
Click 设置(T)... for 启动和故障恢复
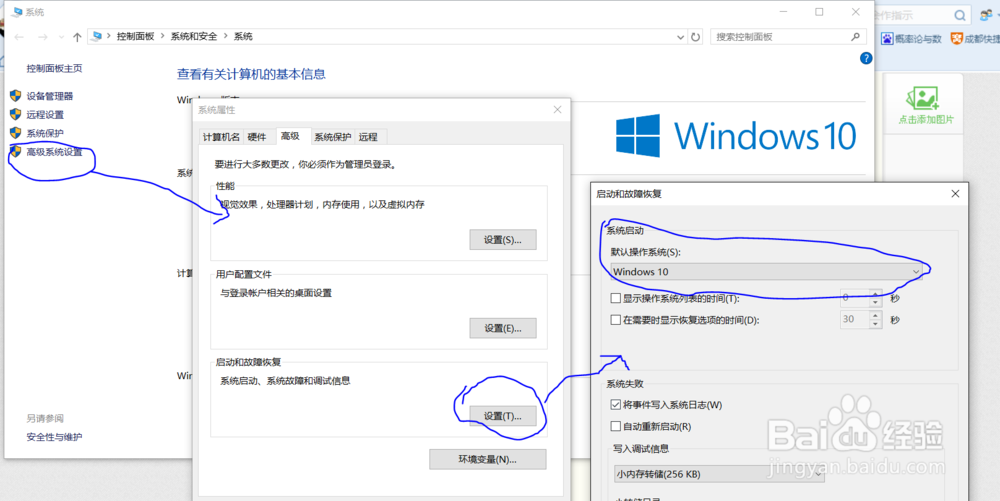pyautogui.click(x=503, y=416)
